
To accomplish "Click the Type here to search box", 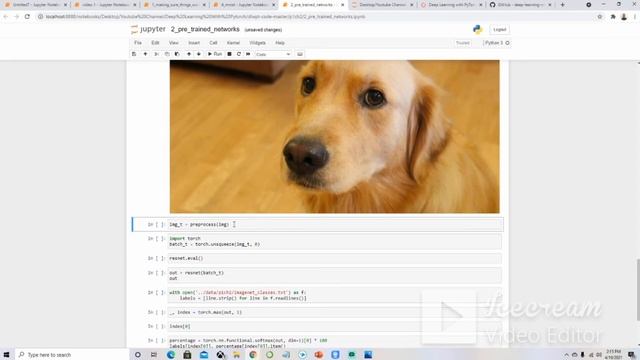I will (71, 355).
